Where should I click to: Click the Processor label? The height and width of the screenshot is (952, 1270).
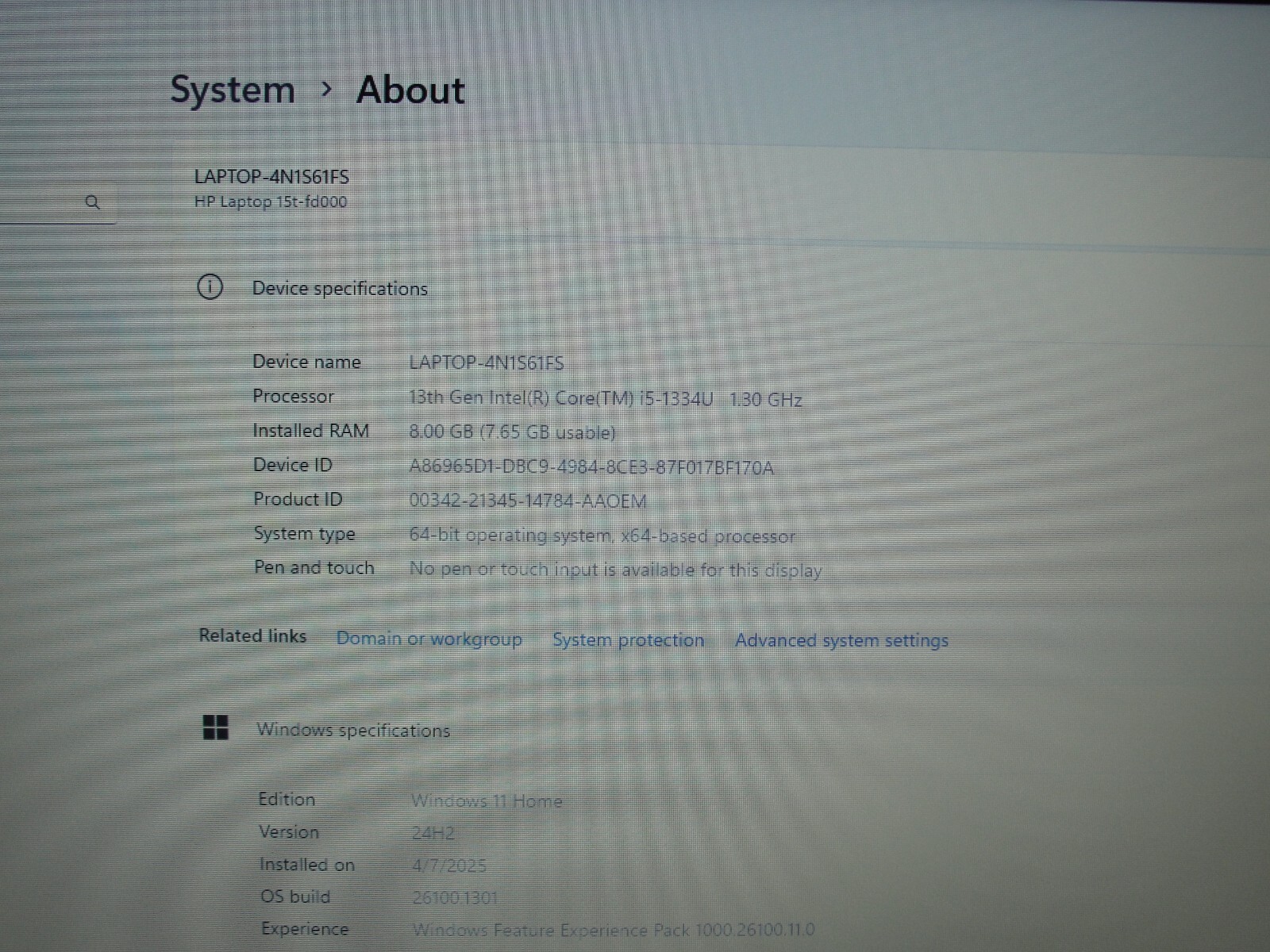coord(293,396)
